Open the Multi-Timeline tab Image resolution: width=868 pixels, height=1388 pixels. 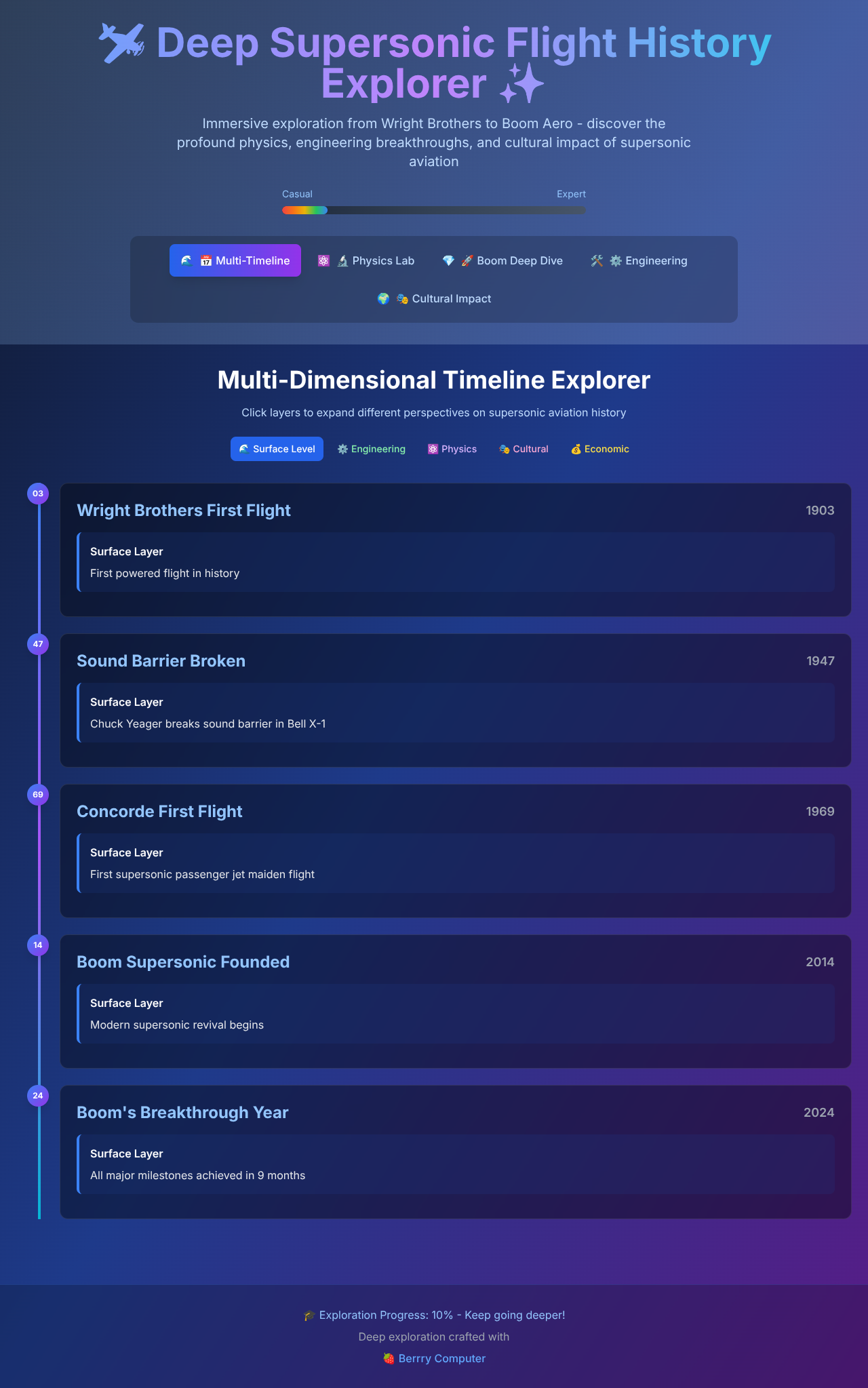pos(235,260)
